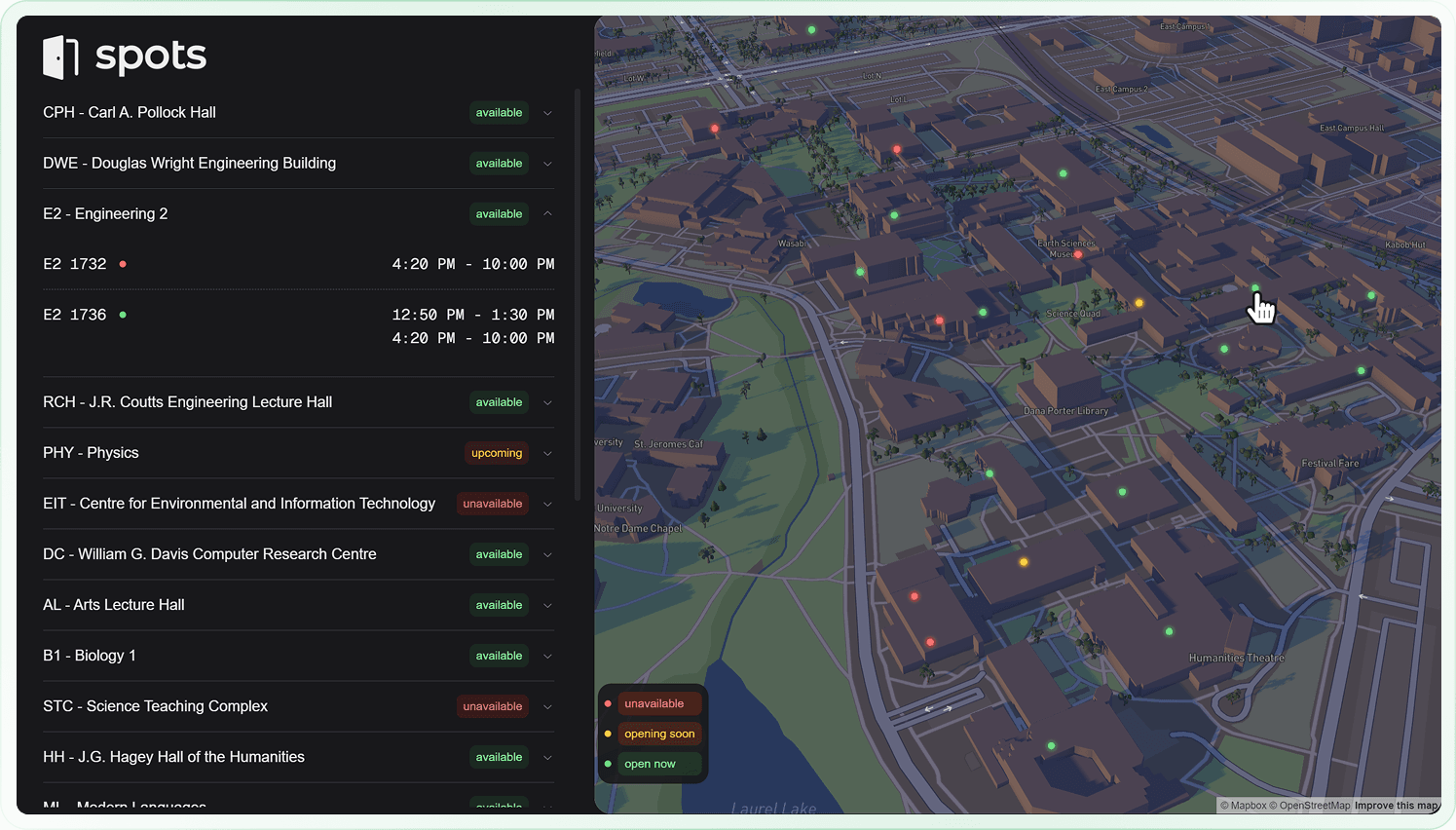Viewport: 1456px width, 830px height.
Task: Toggle the opening soon legend filter
Action: [x=659, y=734]
